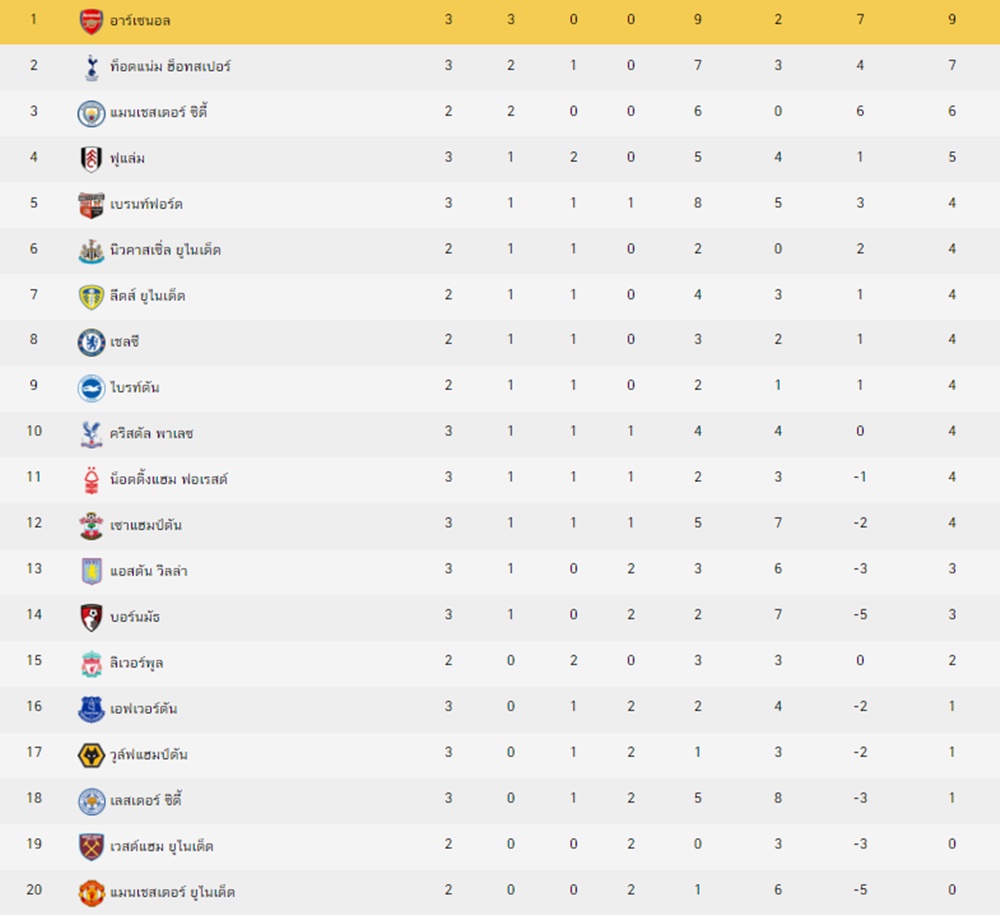Click the Chelsea lion crest

click(91, 342)
